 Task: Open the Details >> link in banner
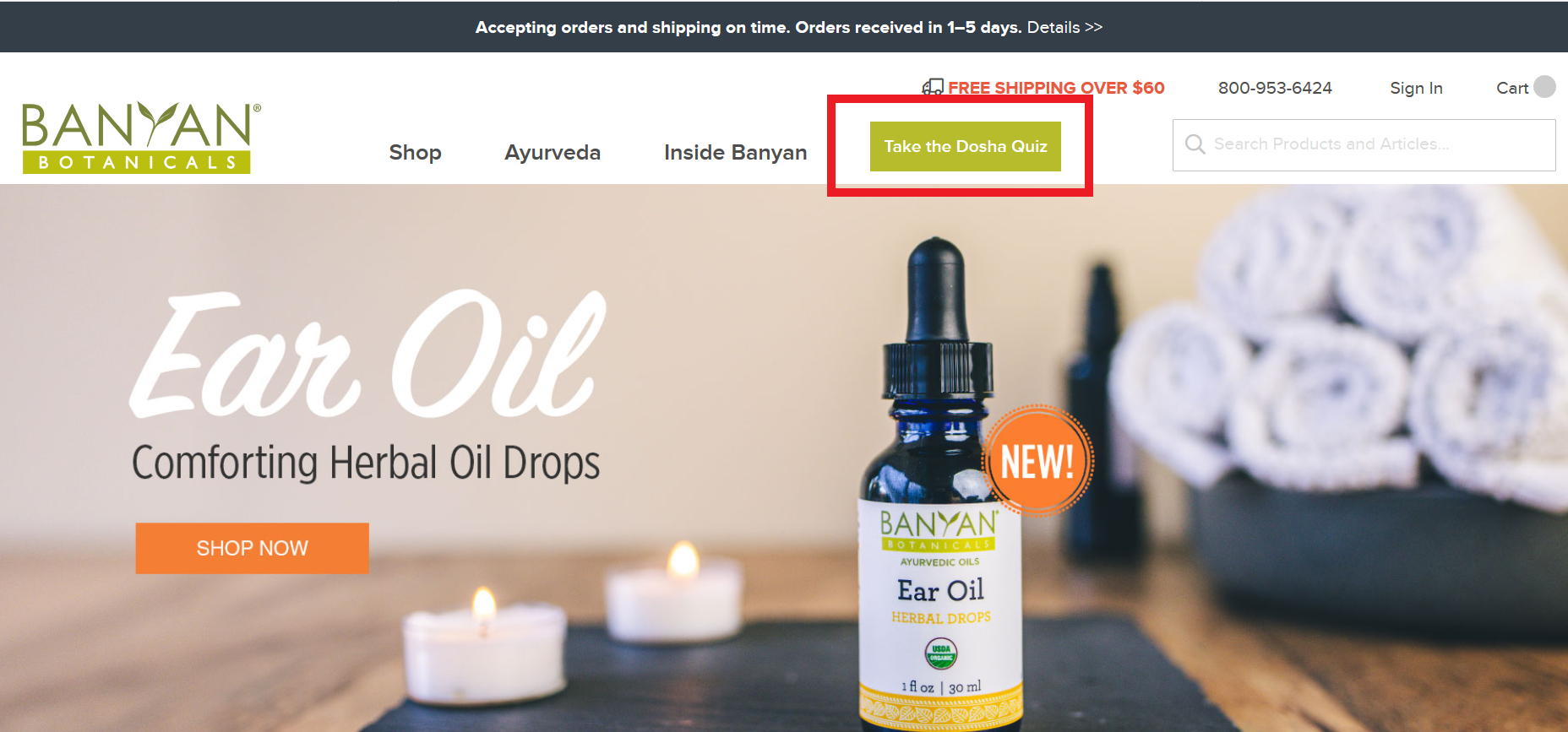1064,28
